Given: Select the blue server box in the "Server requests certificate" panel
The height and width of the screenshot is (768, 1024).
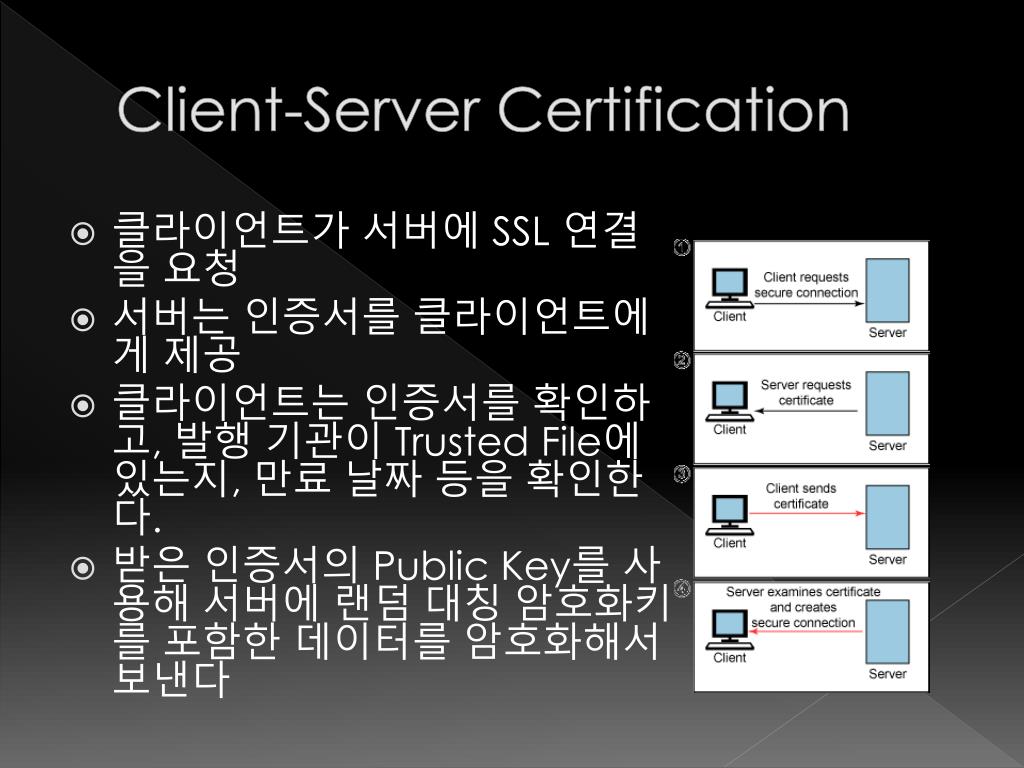Looking at the screenshot, I should pos(888,404).
